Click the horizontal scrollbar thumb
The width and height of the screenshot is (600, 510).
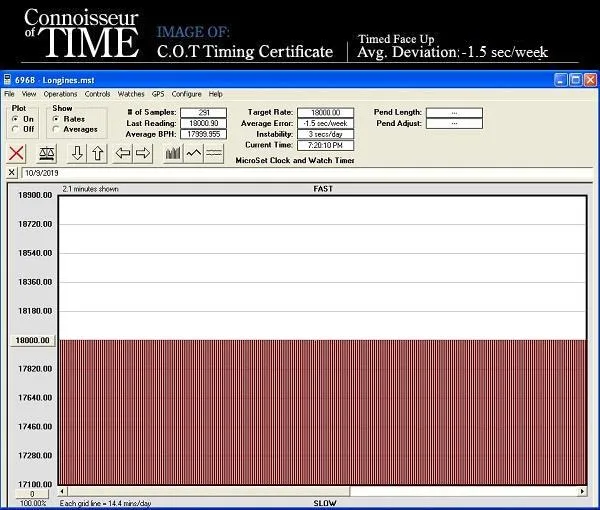(x=209, y=491)
